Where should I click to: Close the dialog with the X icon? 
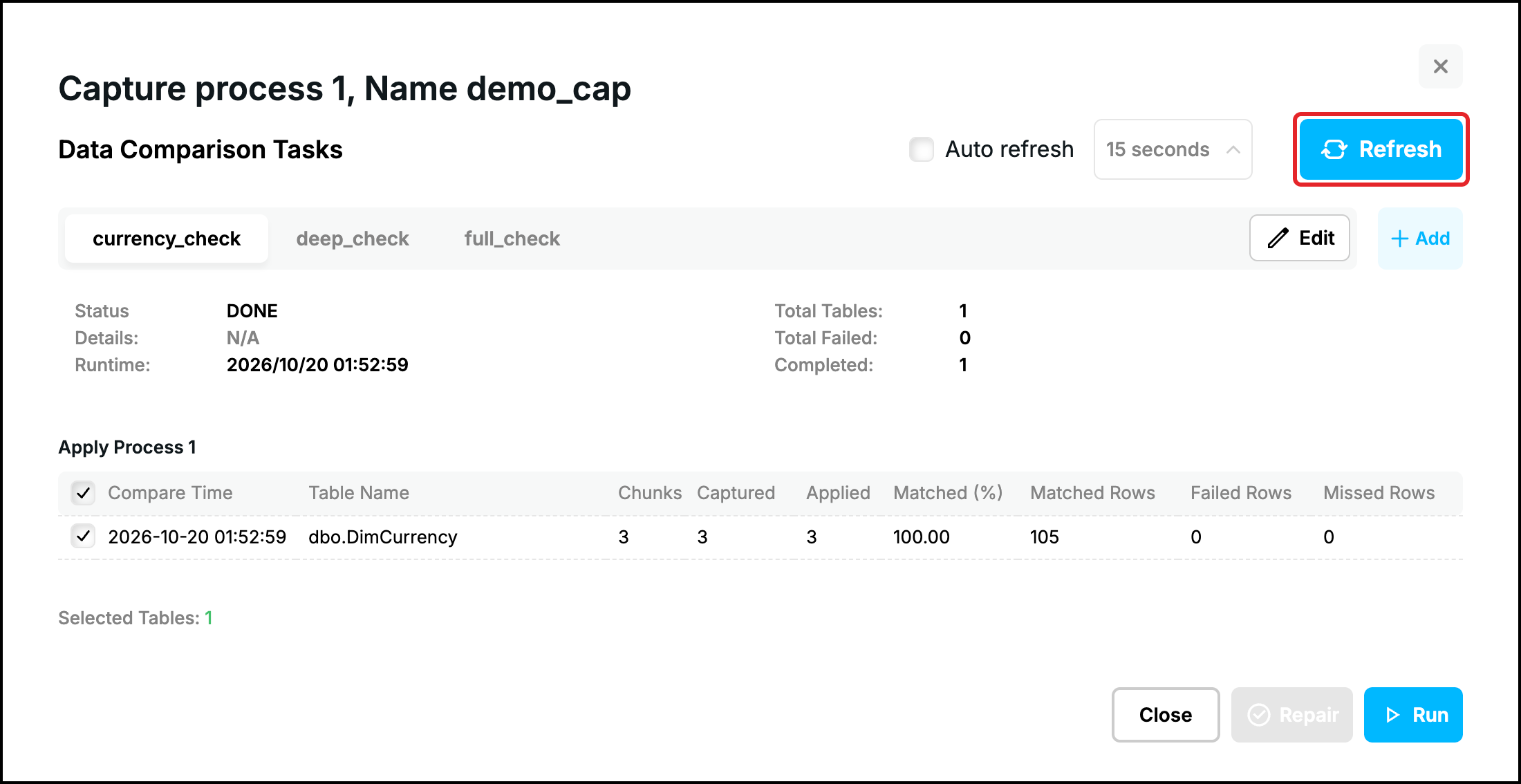coord(1440,67)
